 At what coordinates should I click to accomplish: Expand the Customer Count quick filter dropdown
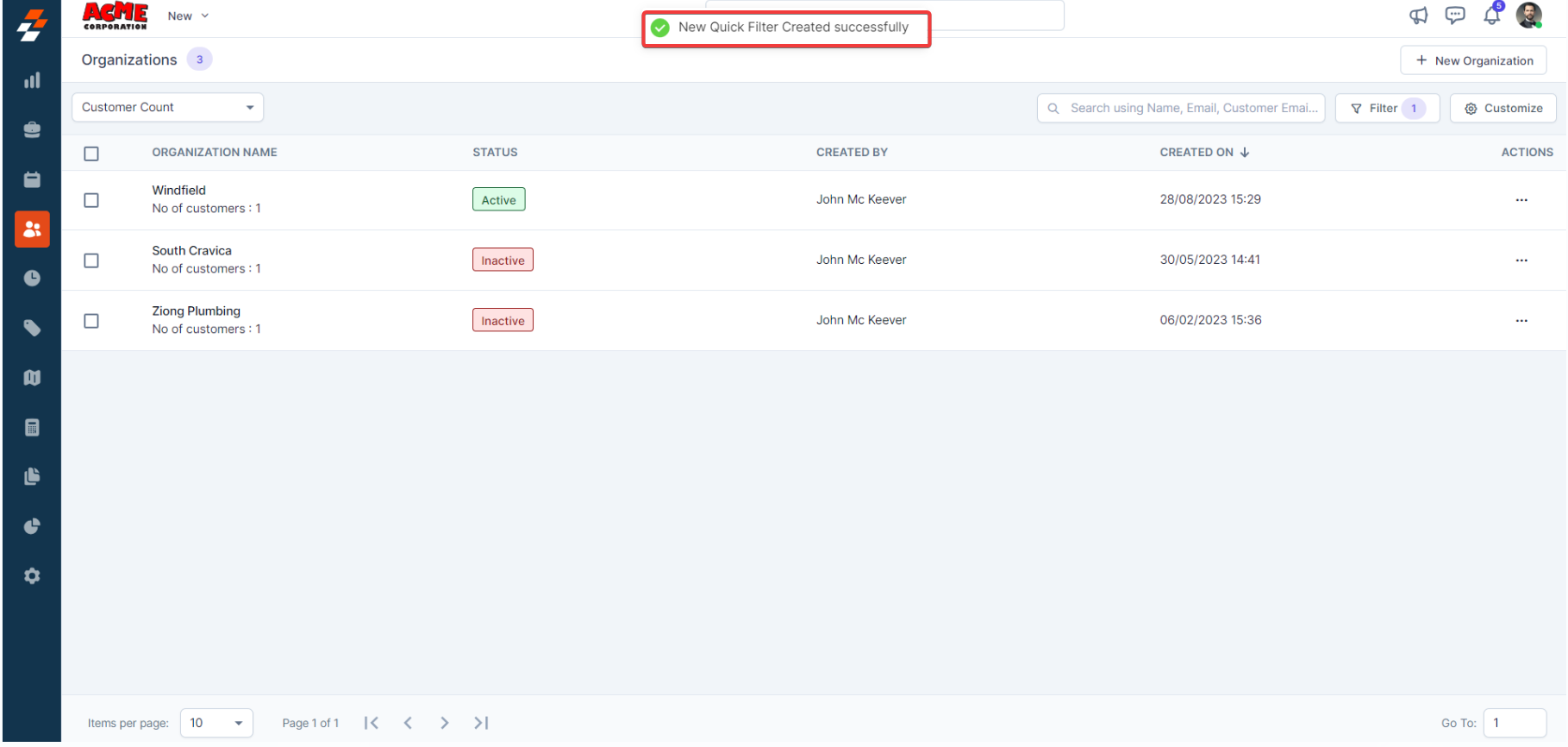pyautogui.click(x=167, y=108)
